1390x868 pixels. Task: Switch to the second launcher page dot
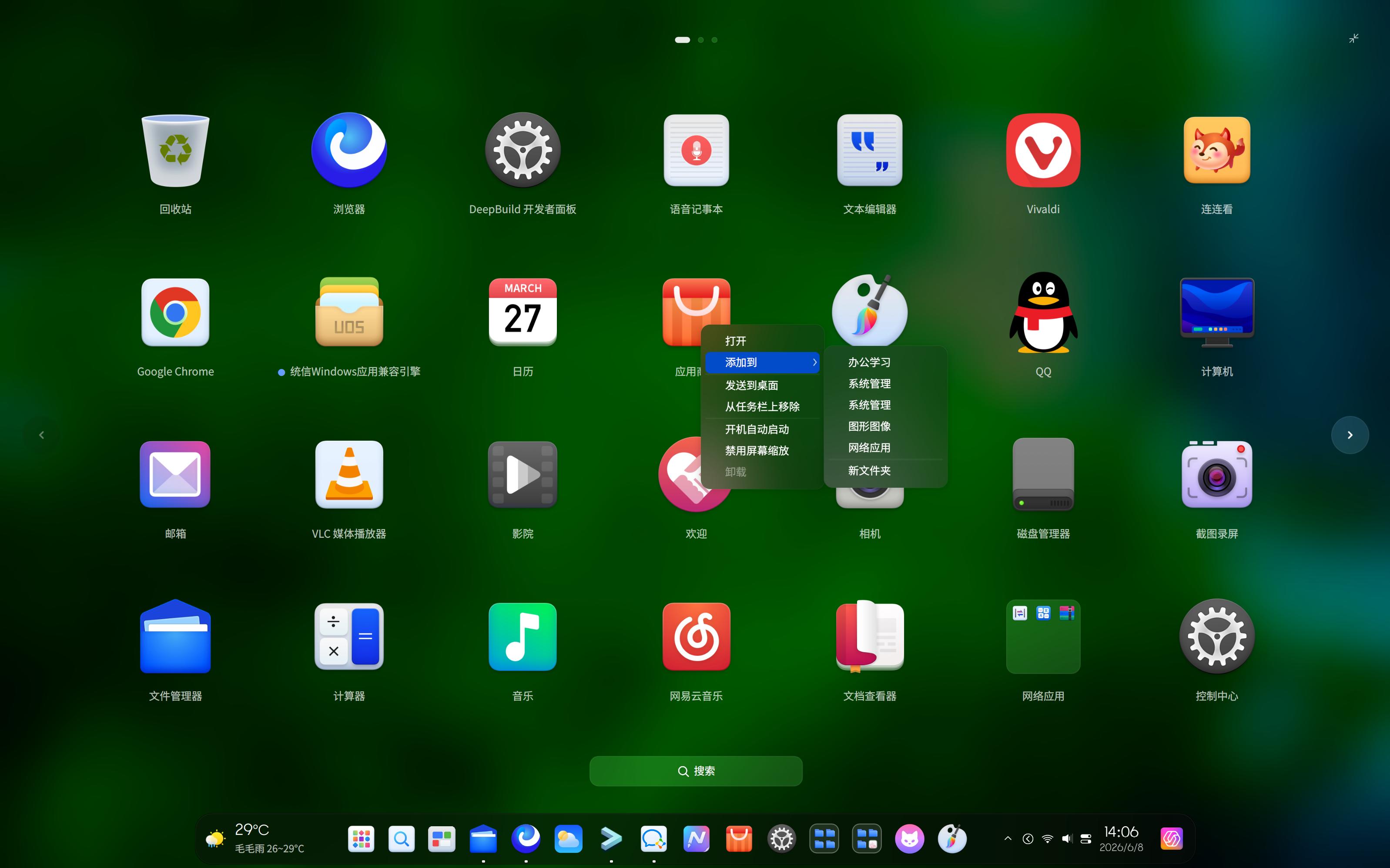[701, 40]
